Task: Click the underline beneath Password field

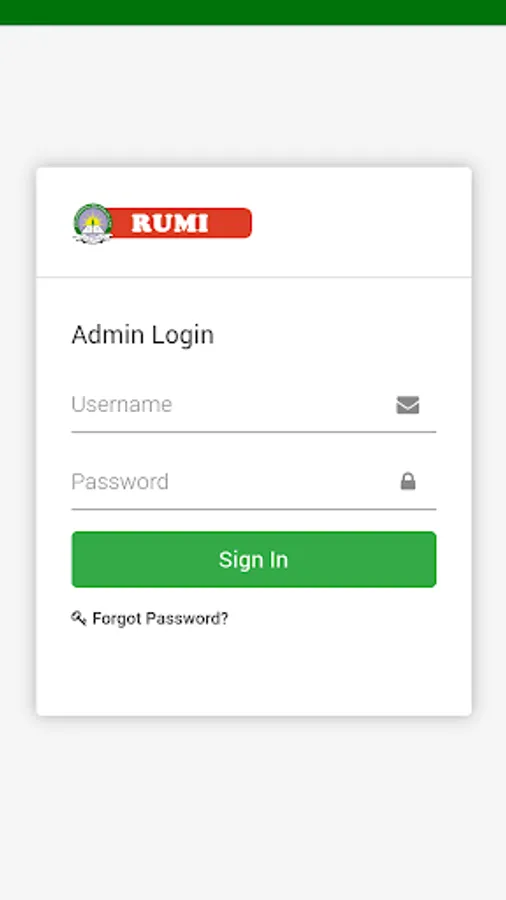Action: [254, 509]
